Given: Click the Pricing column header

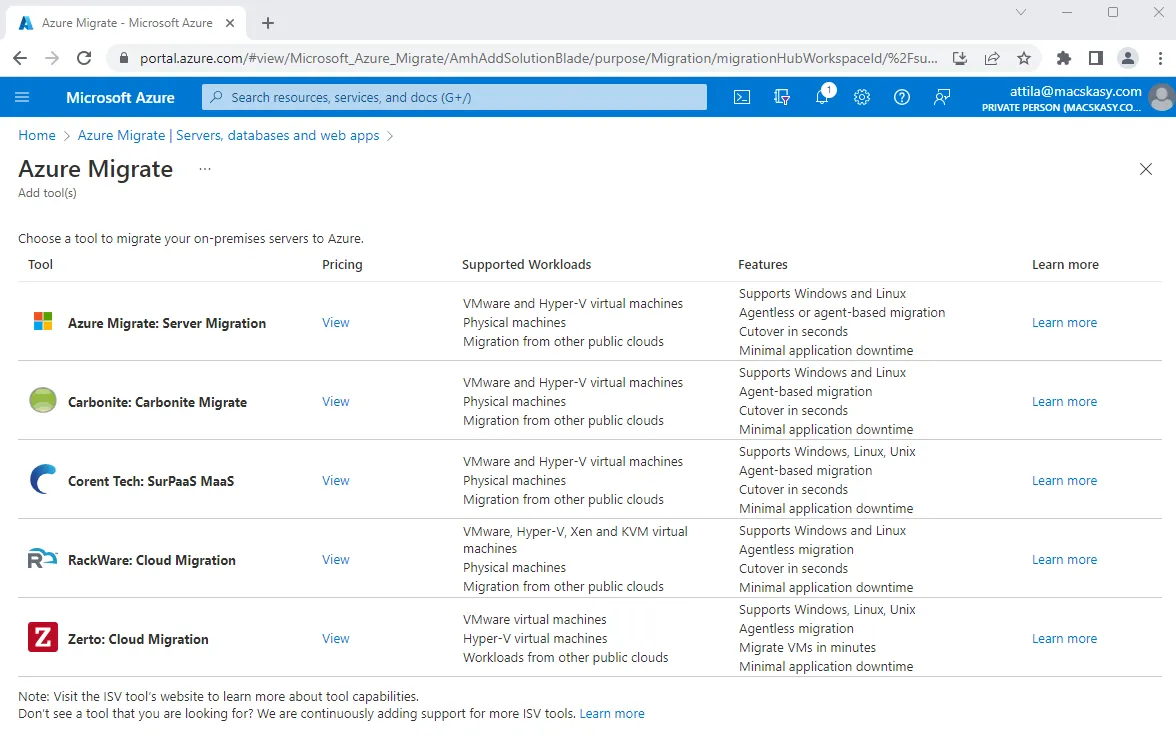Looking at the screenshot, I should (x=342, y=265).
